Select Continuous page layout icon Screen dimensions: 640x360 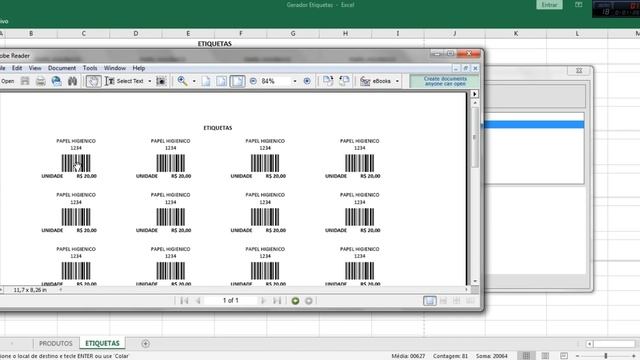pos(443,301)
